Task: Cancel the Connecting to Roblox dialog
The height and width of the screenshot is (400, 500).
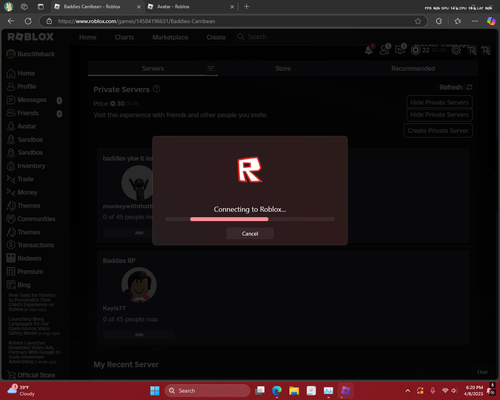Action: point(250,233)
